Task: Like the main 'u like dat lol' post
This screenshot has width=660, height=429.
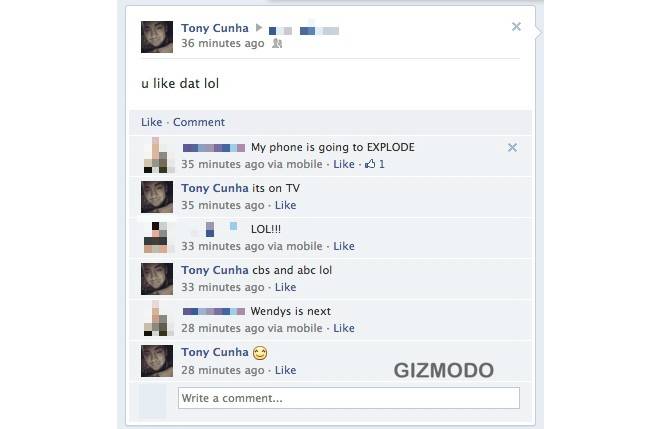Action: pos(152,122)
